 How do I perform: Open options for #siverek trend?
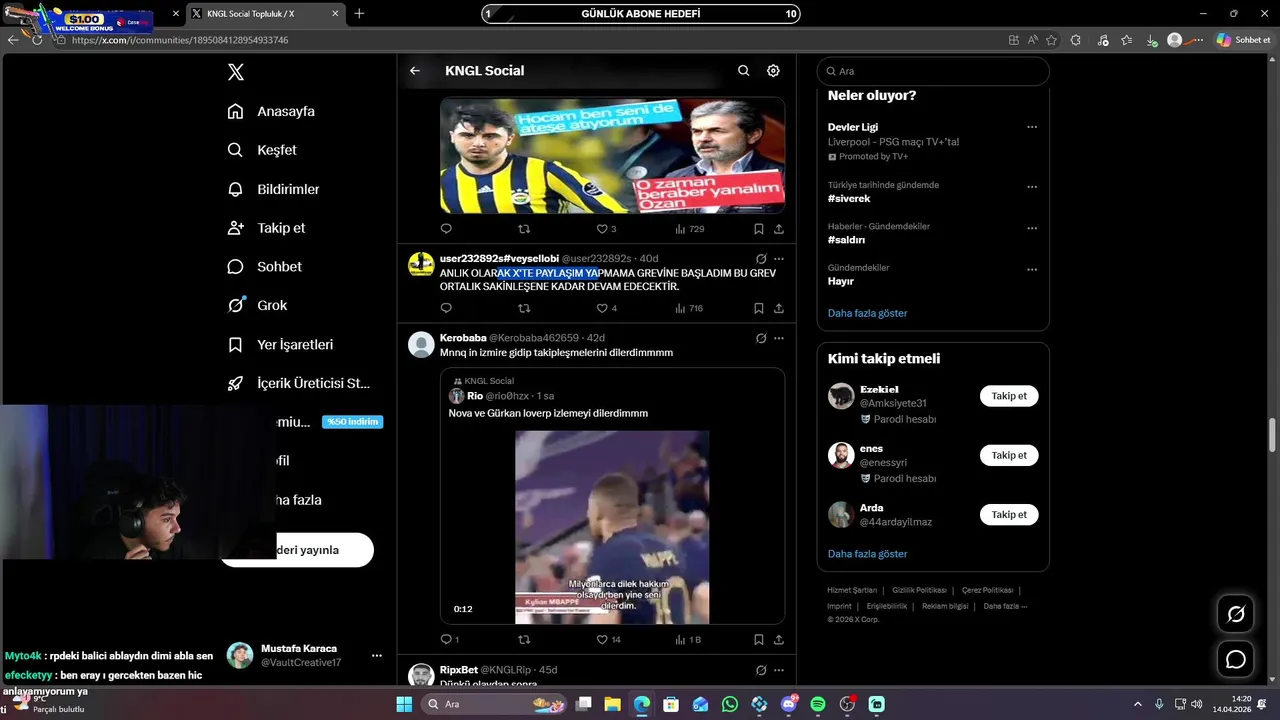tap(1032, 187)
